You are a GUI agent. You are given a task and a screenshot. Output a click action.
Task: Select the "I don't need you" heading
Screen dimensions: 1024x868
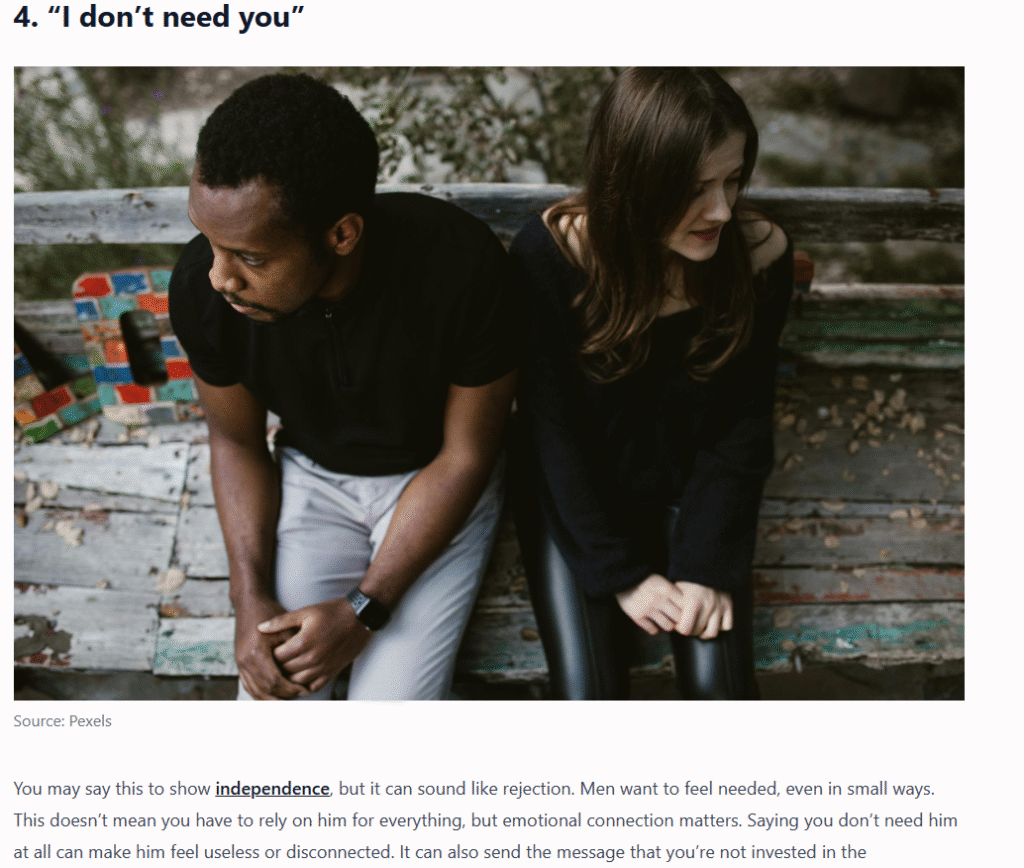coord(159,16)
